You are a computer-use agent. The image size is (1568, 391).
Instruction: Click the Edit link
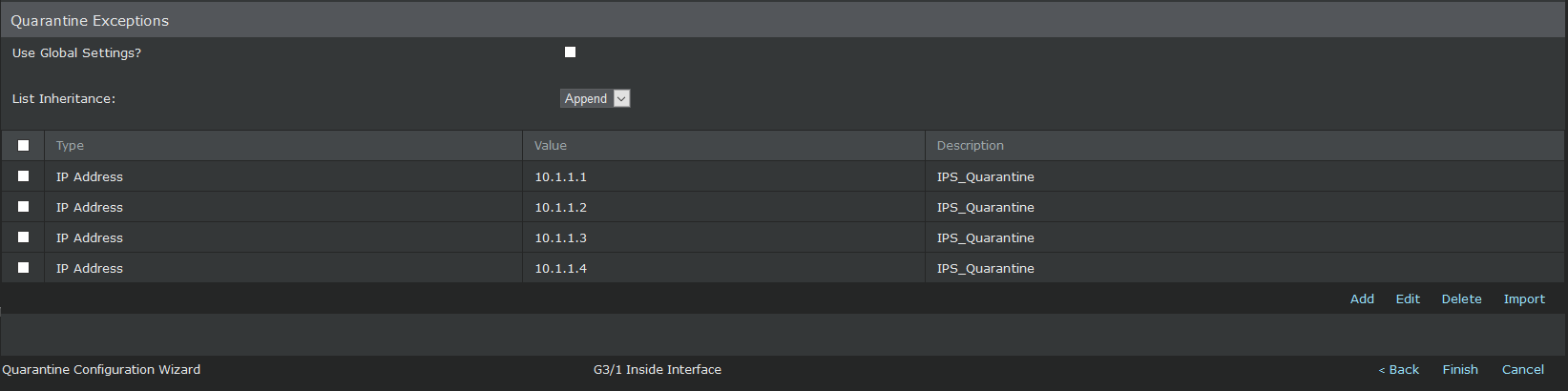tap(1408, 298)
